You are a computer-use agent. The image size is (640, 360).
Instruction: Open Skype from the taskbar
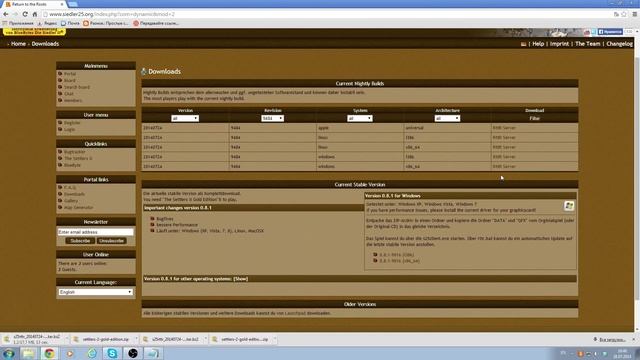112,353
